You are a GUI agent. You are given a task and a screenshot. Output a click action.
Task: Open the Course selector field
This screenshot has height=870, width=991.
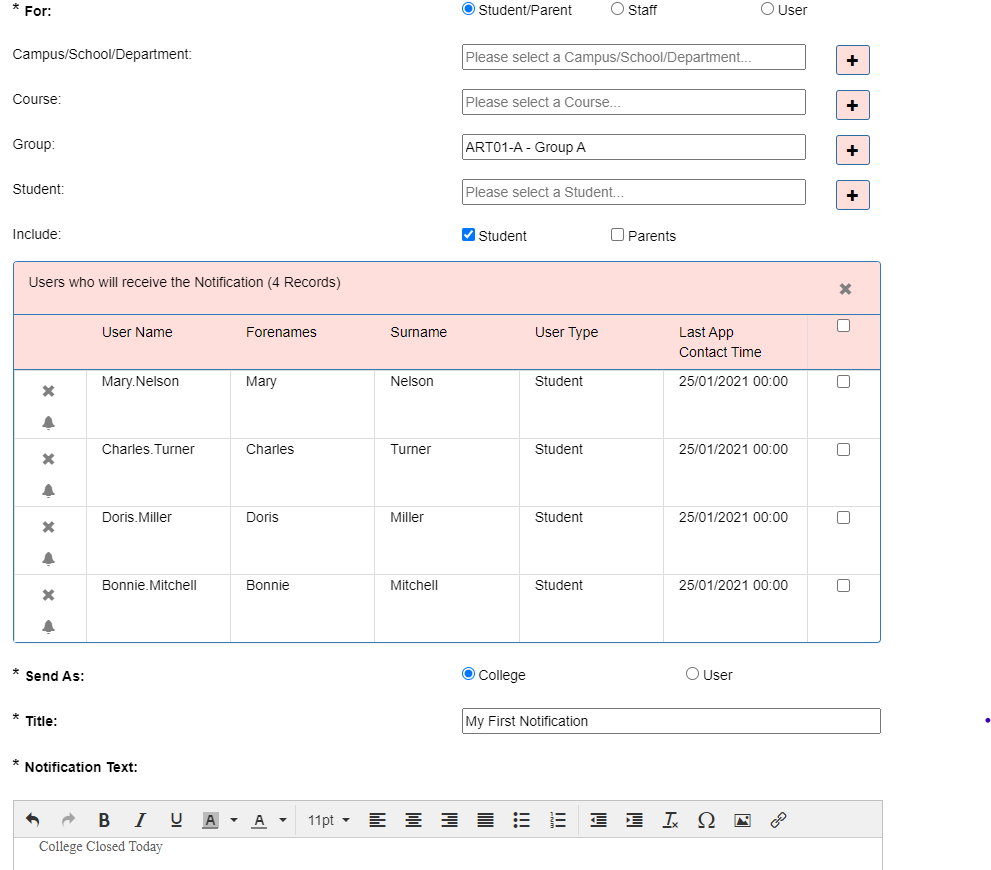coord(633,102)
